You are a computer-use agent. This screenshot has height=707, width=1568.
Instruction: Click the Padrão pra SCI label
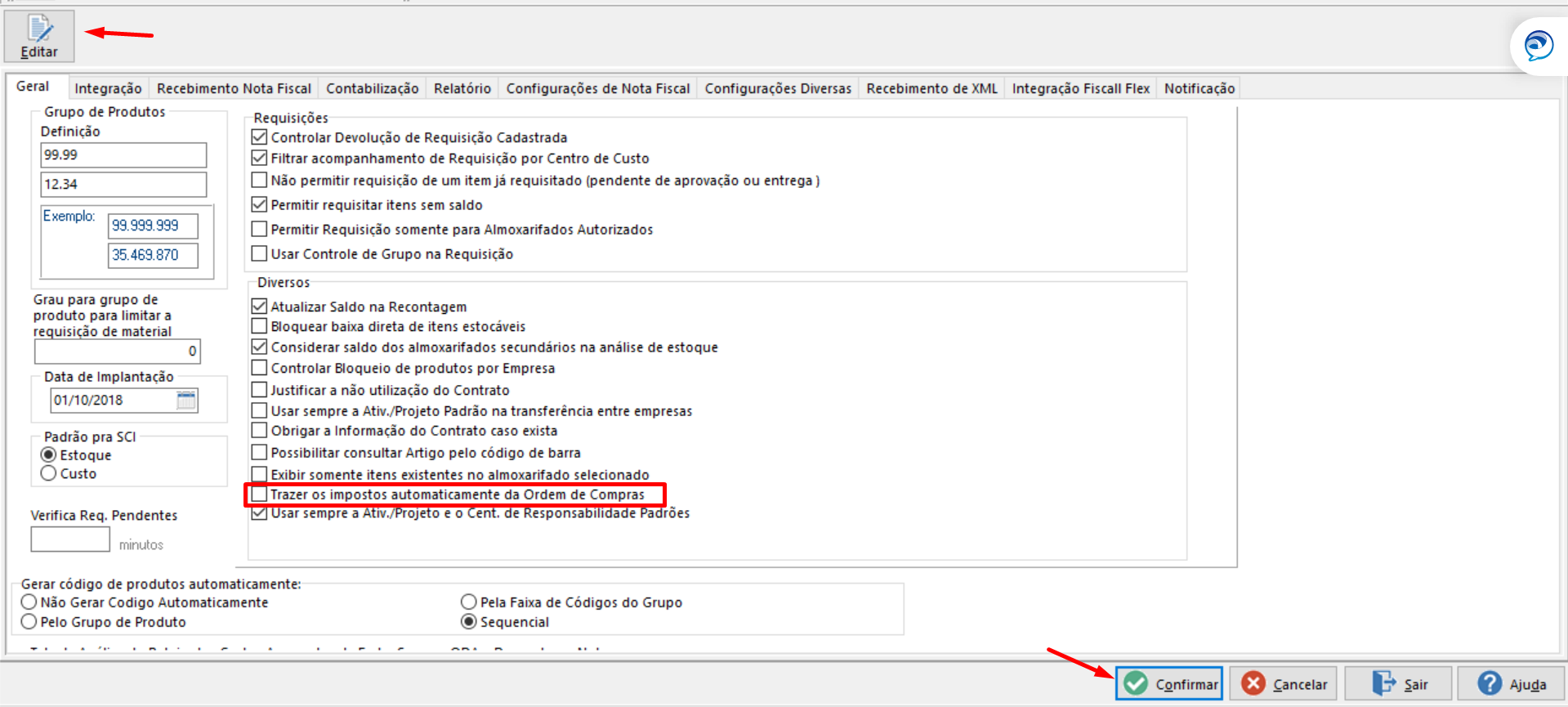(x=90, y=436)
